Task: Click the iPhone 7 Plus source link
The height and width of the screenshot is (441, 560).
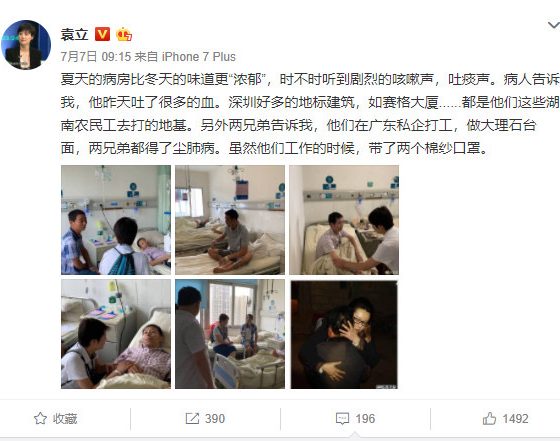Action: [x=199, y=56]
